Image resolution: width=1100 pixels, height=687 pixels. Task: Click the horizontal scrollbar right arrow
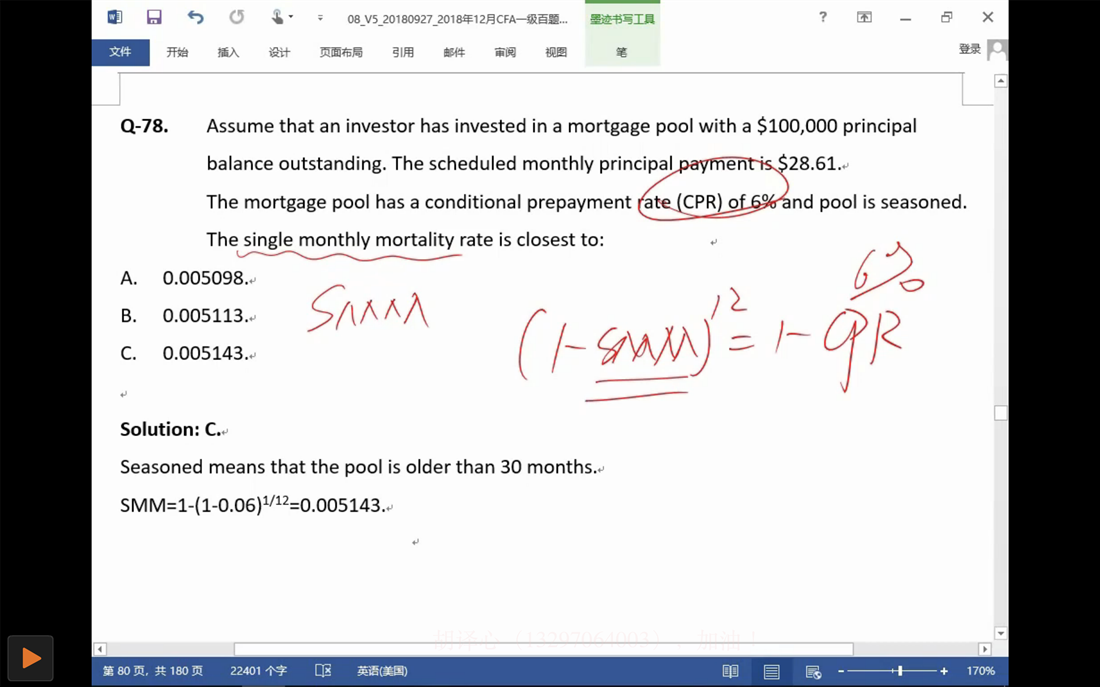click(985, 649)
